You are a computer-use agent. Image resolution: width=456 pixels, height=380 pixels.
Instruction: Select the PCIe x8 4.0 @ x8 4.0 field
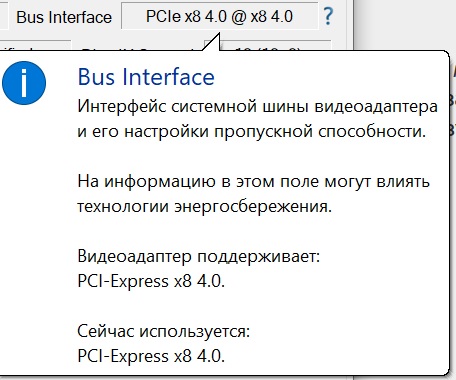(220, 16)
